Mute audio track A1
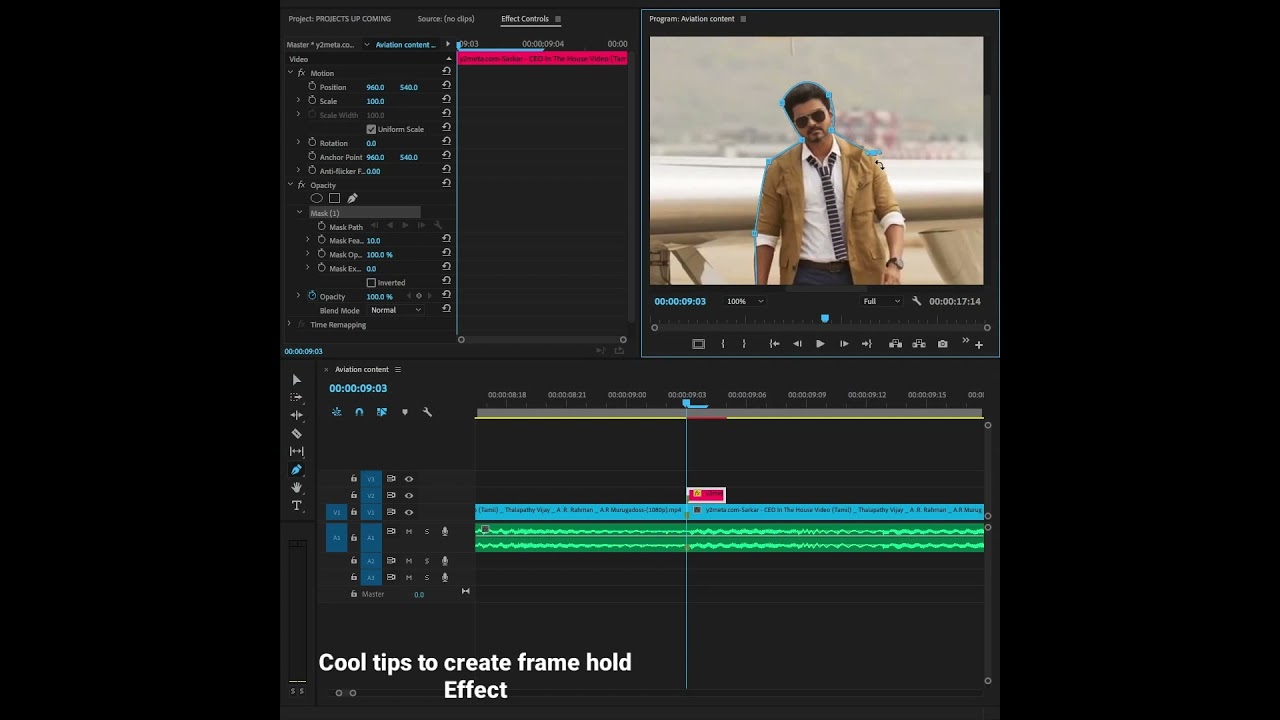Viewport: 1280px width, 720px height. (x=409, y=531)
